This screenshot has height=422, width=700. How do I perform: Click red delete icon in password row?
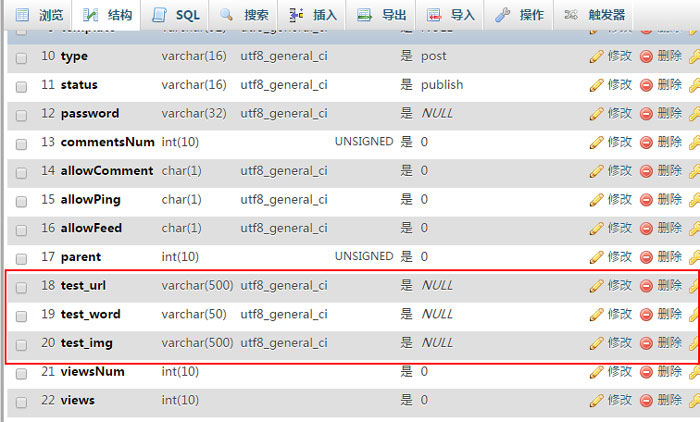click(646, 114)
